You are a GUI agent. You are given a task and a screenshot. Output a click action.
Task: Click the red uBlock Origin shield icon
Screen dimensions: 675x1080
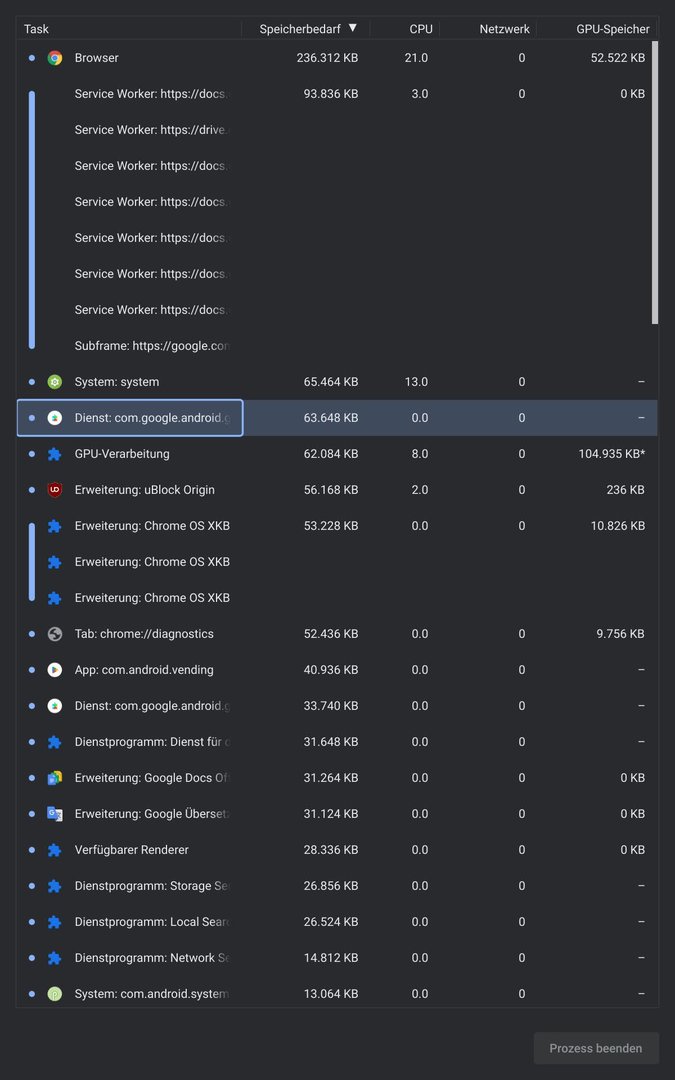click(55, 490)
